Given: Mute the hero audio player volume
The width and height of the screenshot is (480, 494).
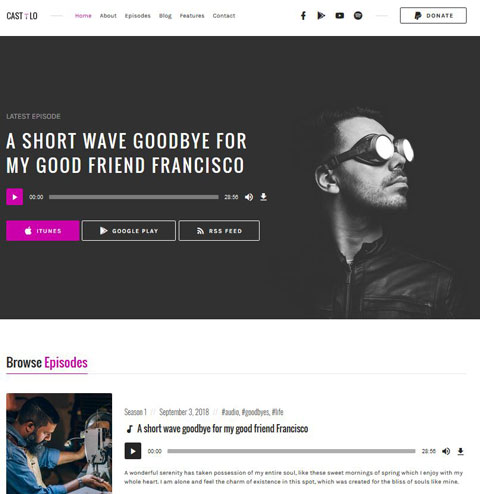Looking at the screenshot, I should pos(249,197).
